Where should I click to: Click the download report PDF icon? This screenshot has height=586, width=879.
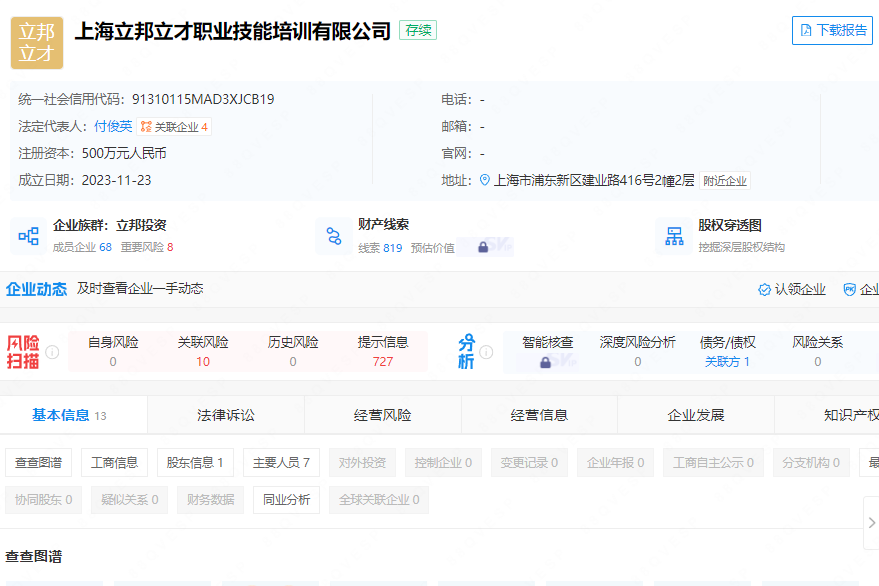tap(806, 30)
